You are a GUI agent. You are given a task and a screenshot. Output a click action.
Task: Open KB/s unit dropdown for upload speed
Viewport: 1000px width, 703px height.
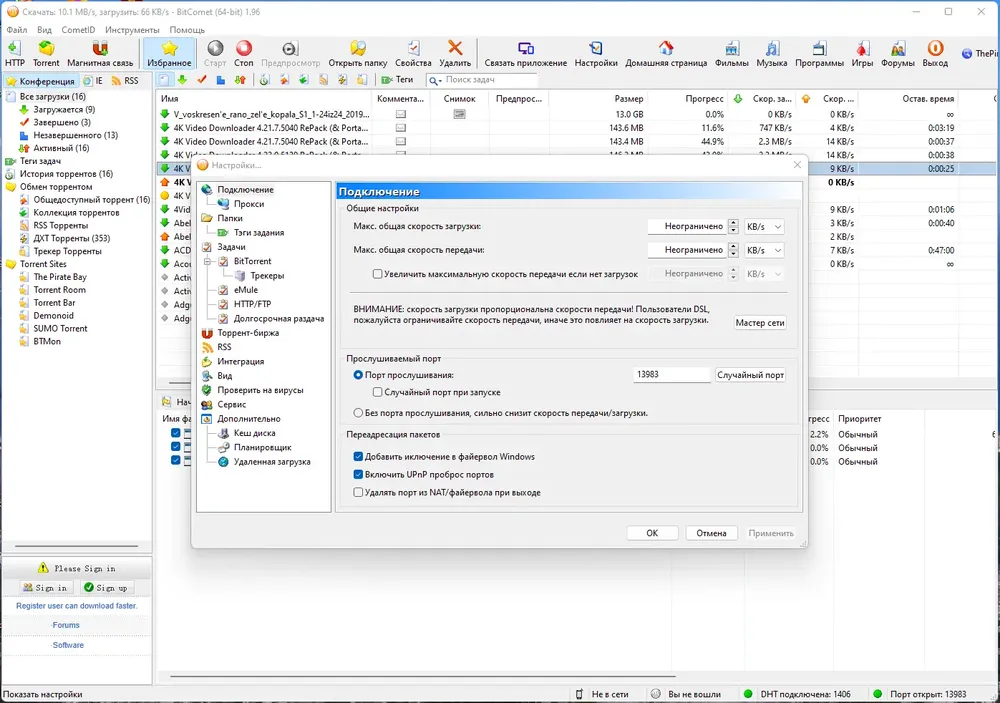[x=764, y=250]
